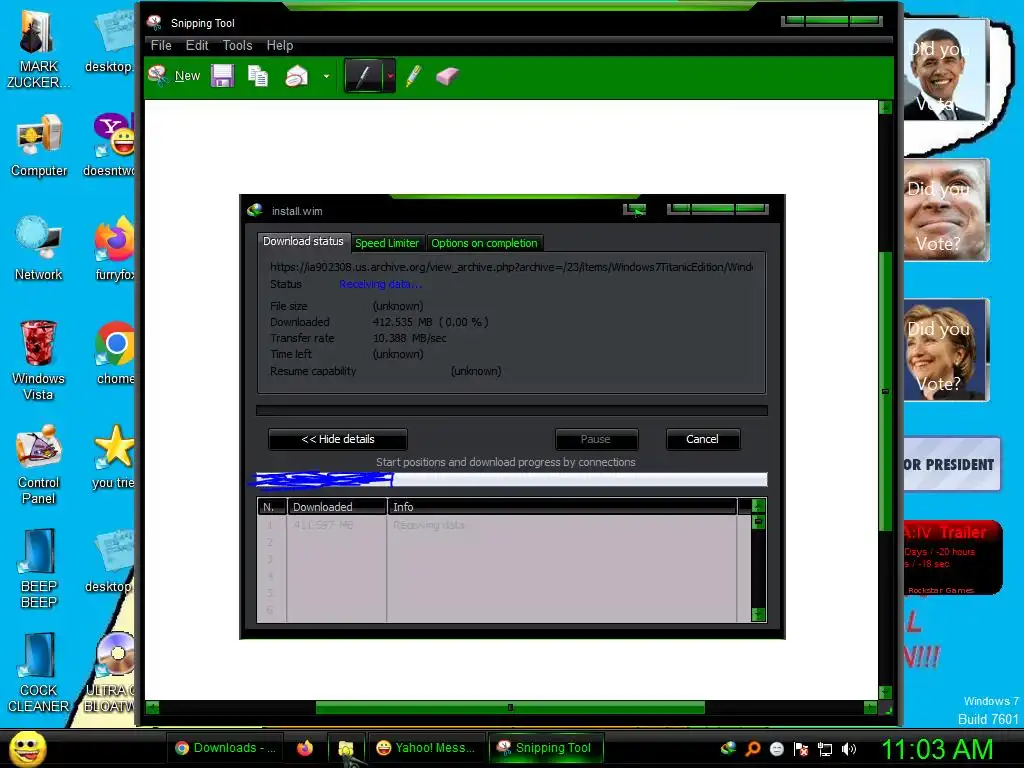Open the Network desktop icon

pyautogui.click(x=39, y=248)
